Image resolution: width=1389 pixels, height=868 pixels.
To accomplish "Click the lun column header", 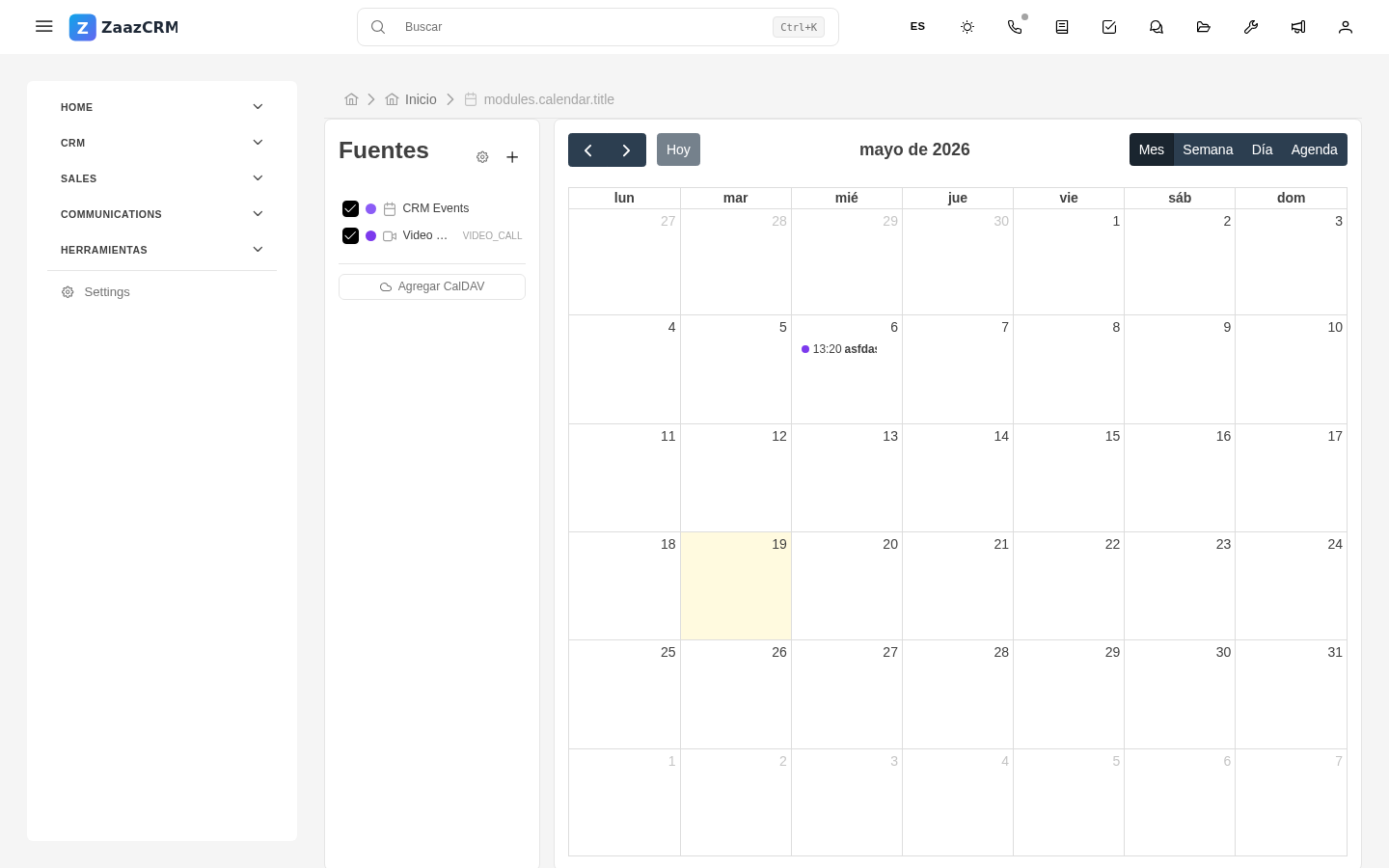I will 624,198.
